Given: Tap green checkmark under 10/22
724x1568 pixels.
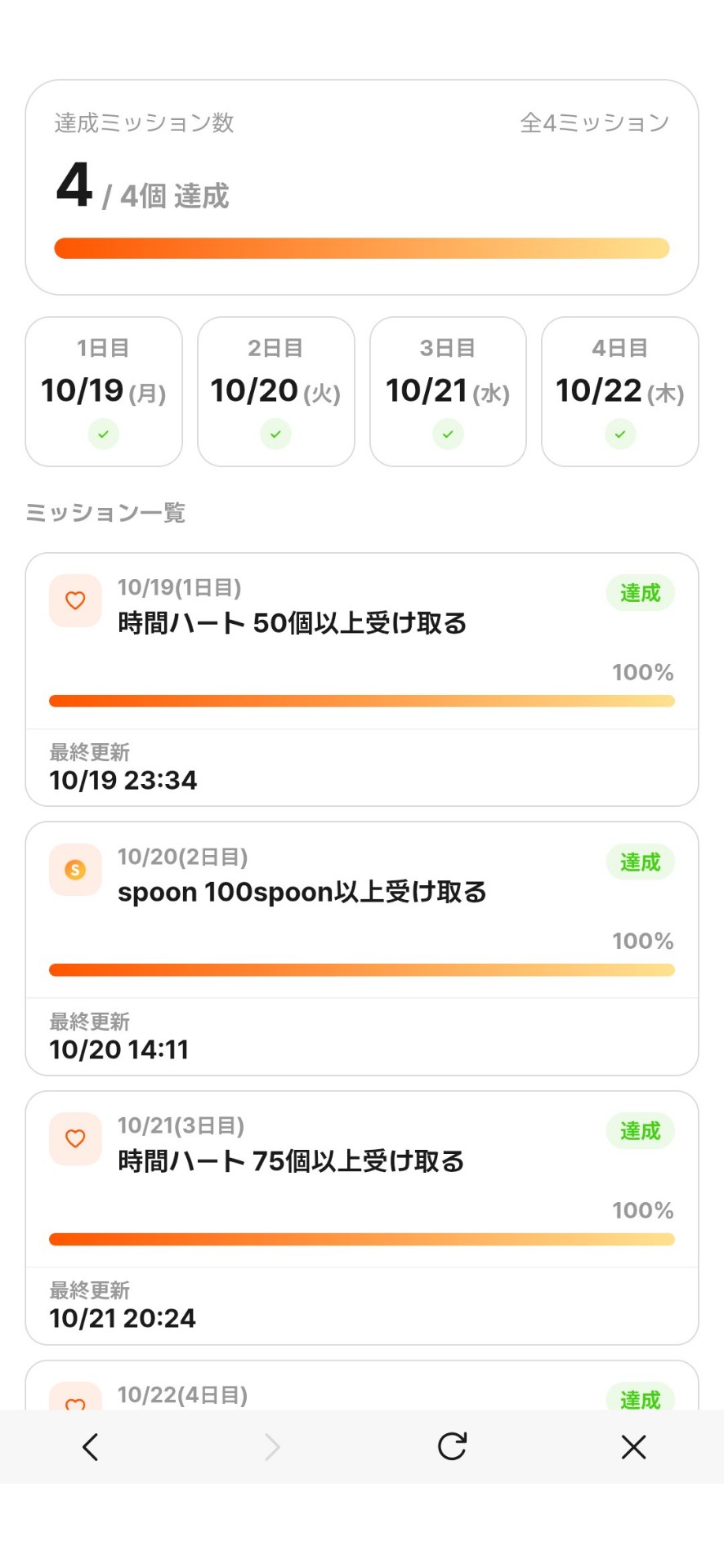Looking at the screenshot, I should pyautogui.click(x=620, y=434).
